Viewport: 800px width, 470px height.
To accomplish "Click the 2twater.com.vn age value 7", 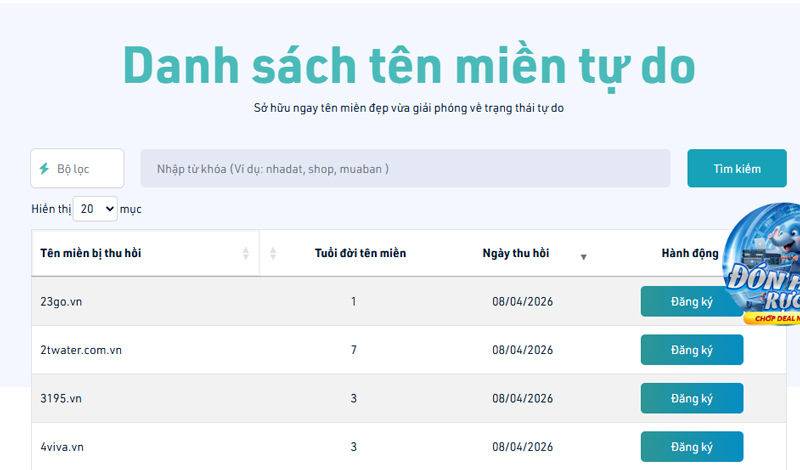I will click(x=354, y=350).
